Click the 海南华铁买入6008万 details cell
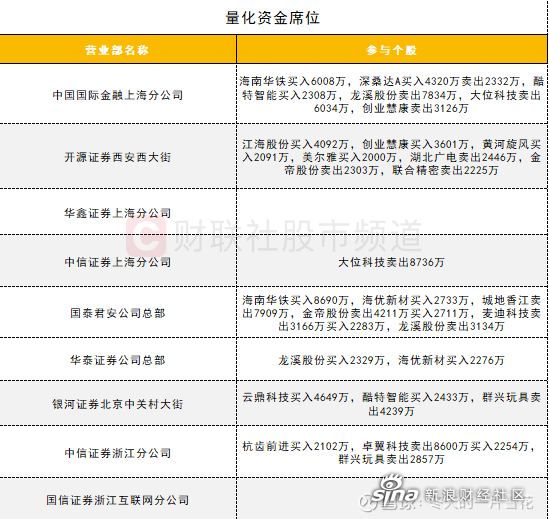 pos(392,95)
